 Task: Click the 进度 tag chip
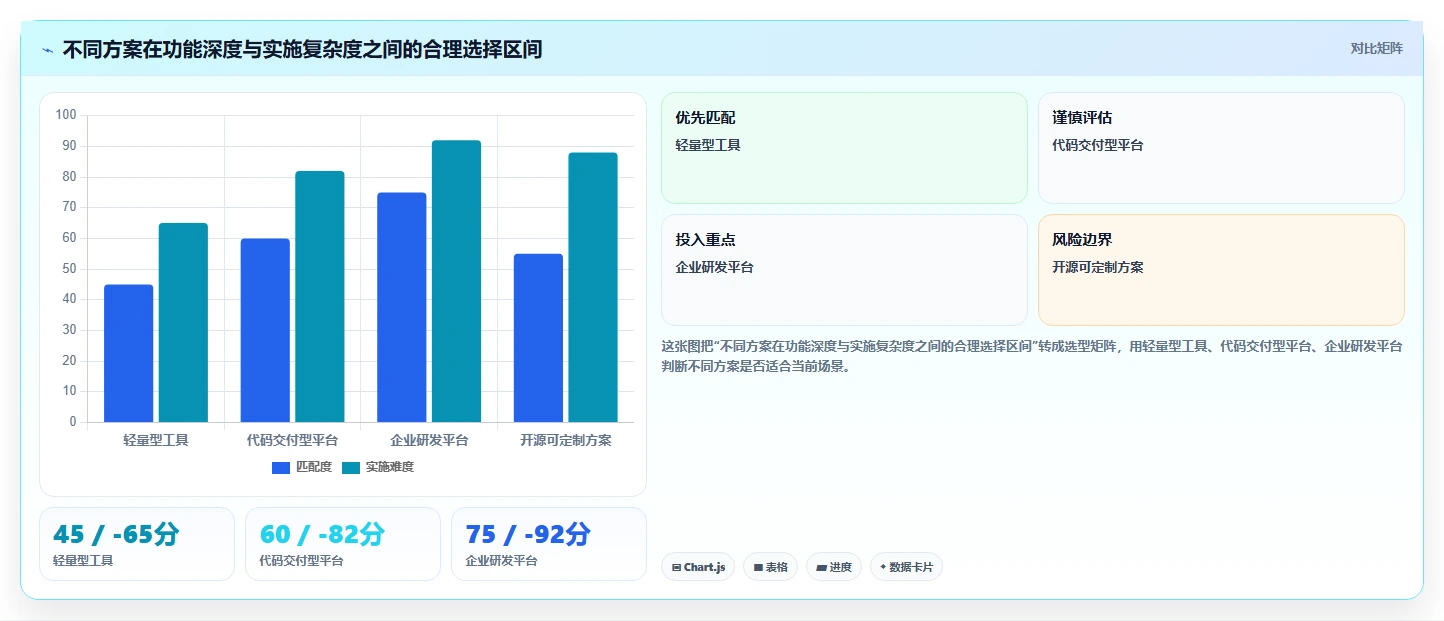pos(834,567)
